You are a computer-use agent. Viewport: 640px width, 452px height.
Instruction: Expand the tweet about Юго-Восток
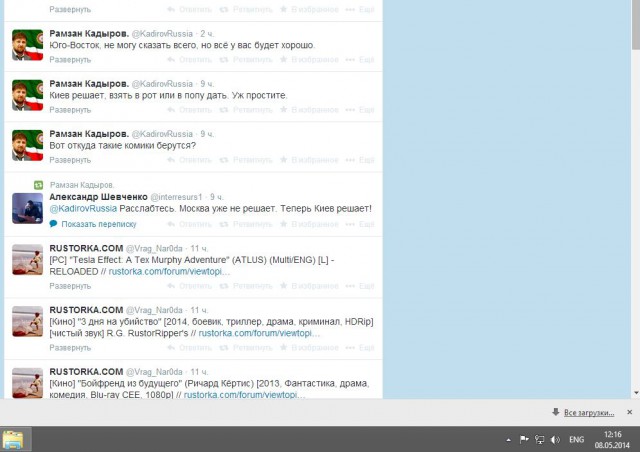coord(70,60)
